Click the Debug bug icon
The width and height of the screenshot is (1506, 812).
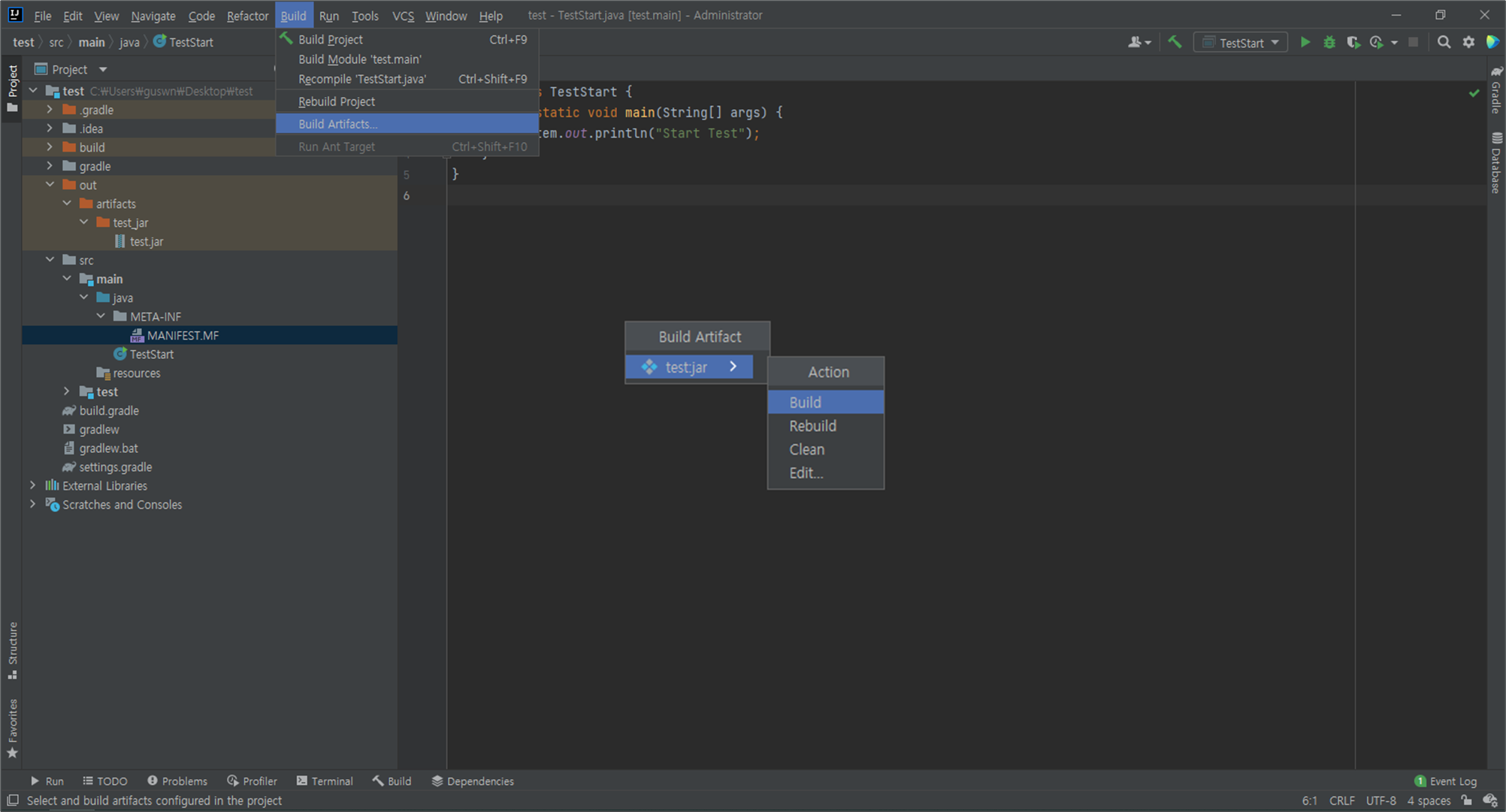[x=1329, y=43]
